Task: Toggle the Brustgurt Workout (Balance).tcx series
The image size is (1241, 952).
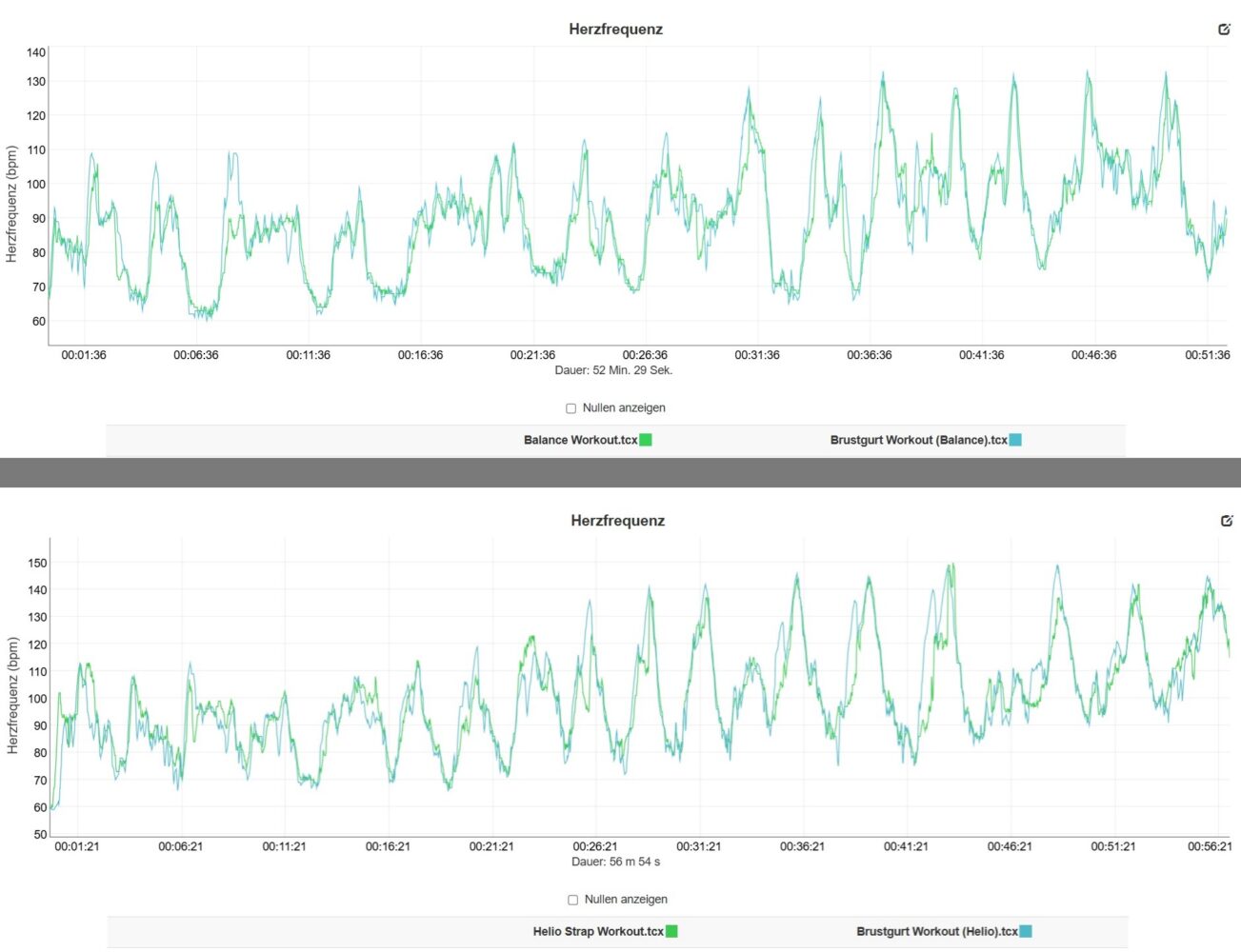Action: point(918,440)
